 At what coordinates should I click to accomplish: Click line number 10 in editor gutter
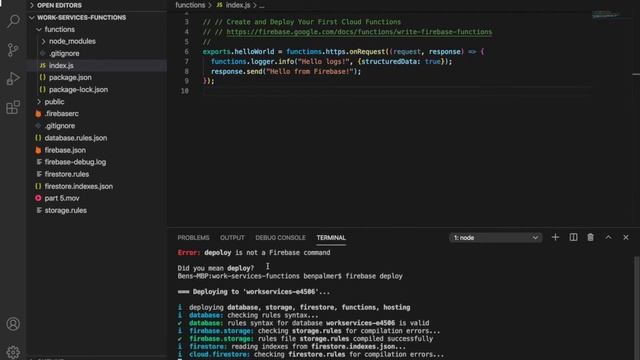tap(184, 91)
